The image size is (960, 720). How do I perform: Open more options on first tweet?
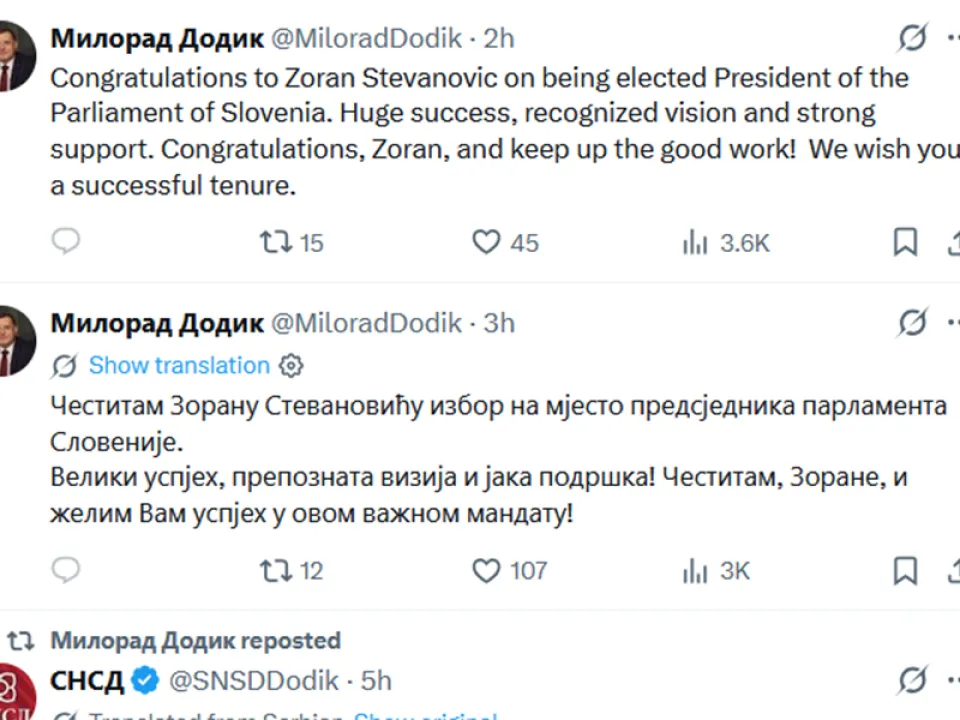pyautogui.click(x=952, y=38)
